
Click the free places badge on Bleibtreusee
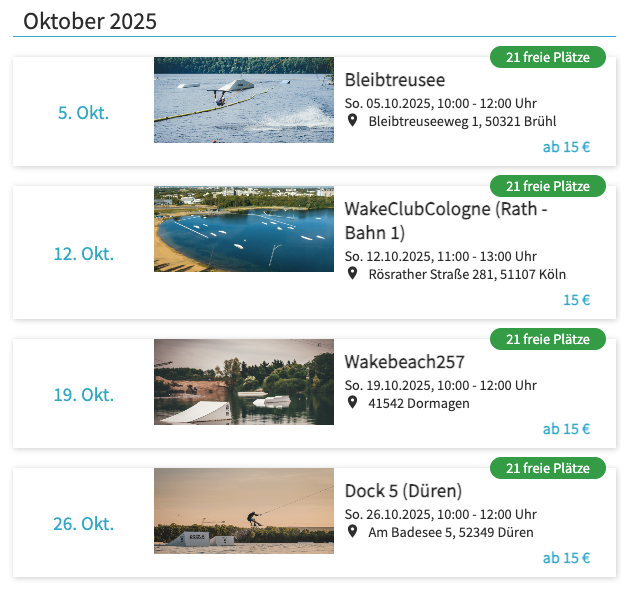coord(548,57)
